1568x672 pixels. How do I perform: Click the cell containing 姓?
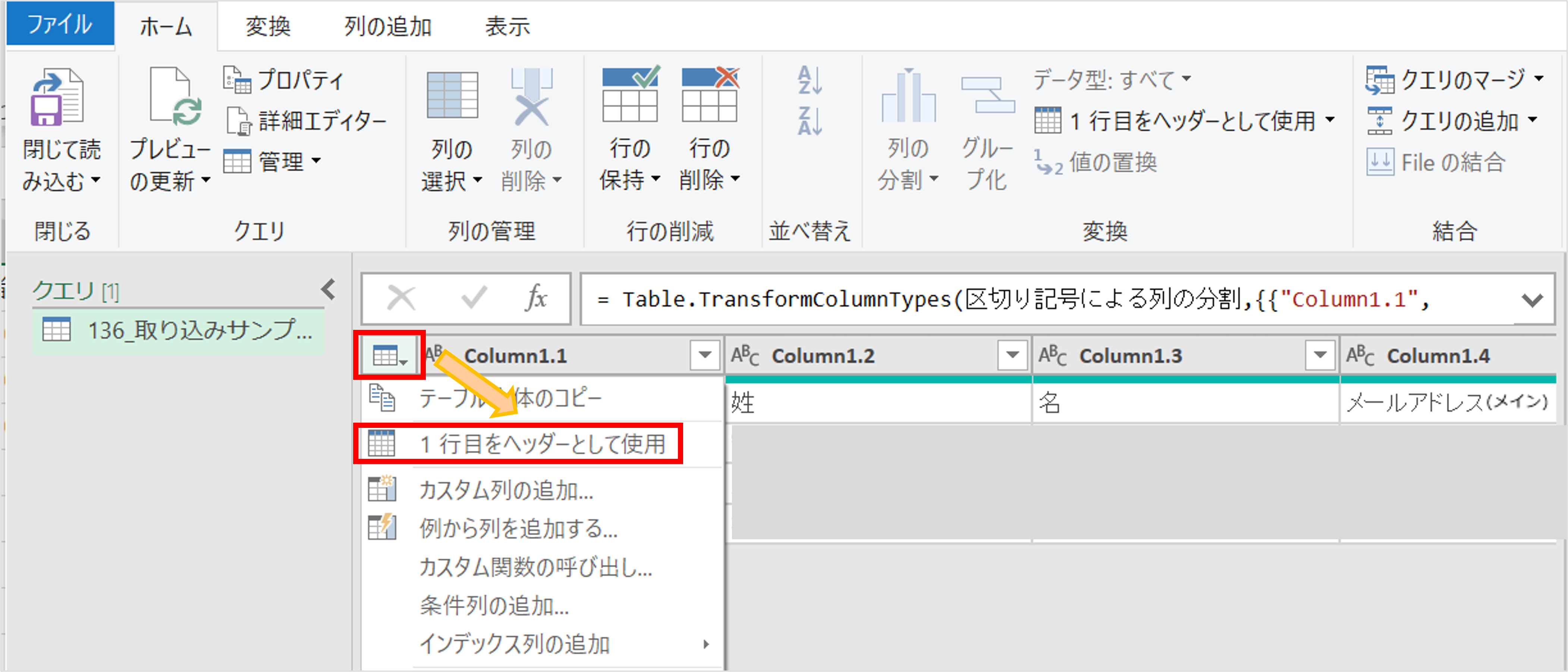879,403
